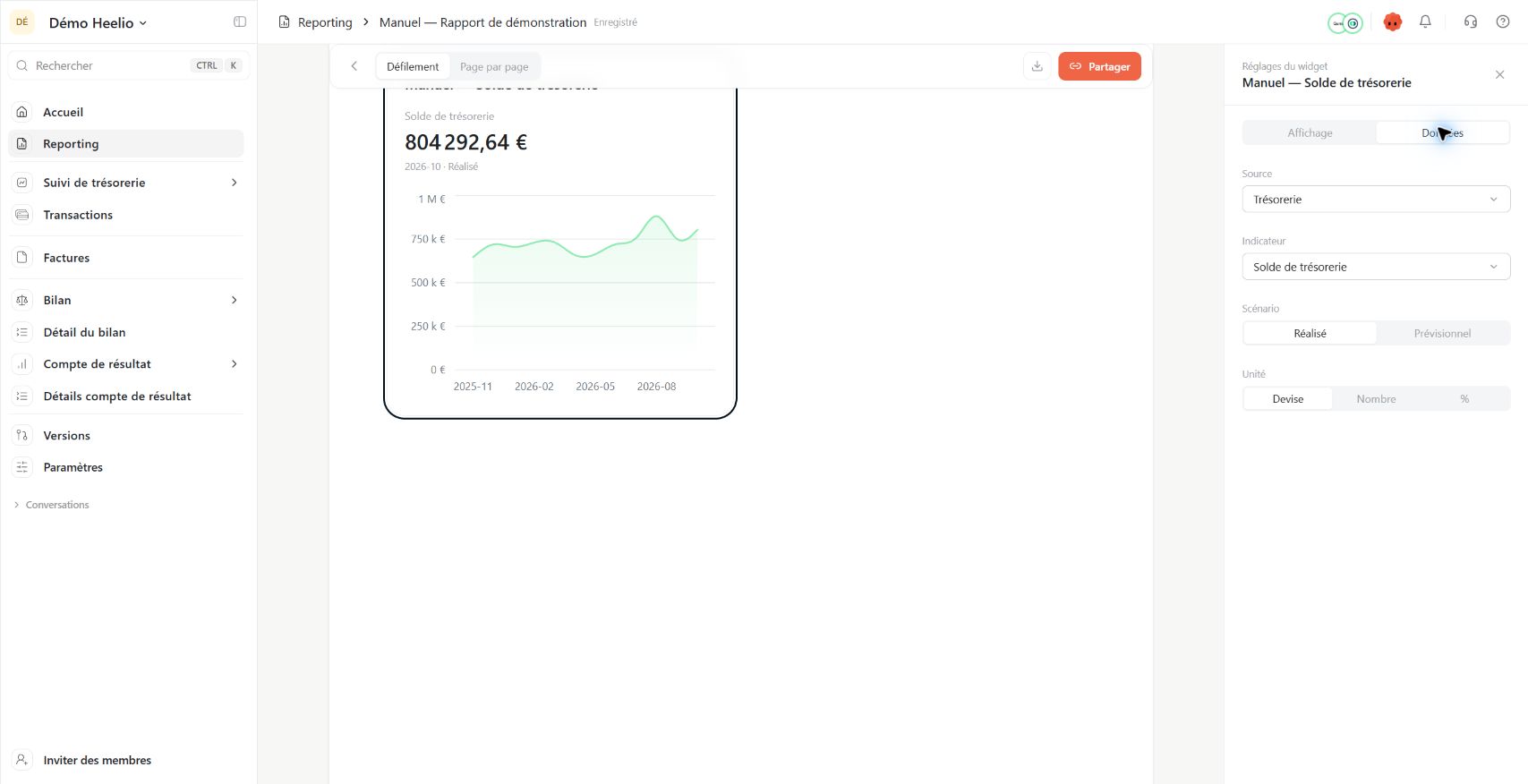Click the headset support icon
The height and width of the screenshot is (784, 1528).
[1470, 22]
